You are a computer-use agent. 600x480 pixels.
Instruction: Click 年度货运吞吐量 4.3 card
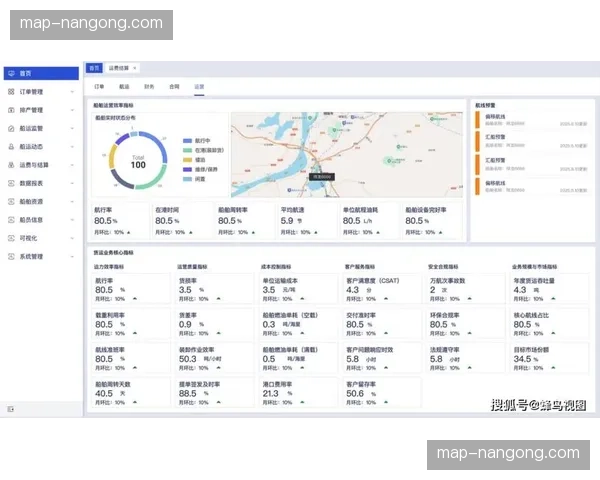(x=549, y=289)
